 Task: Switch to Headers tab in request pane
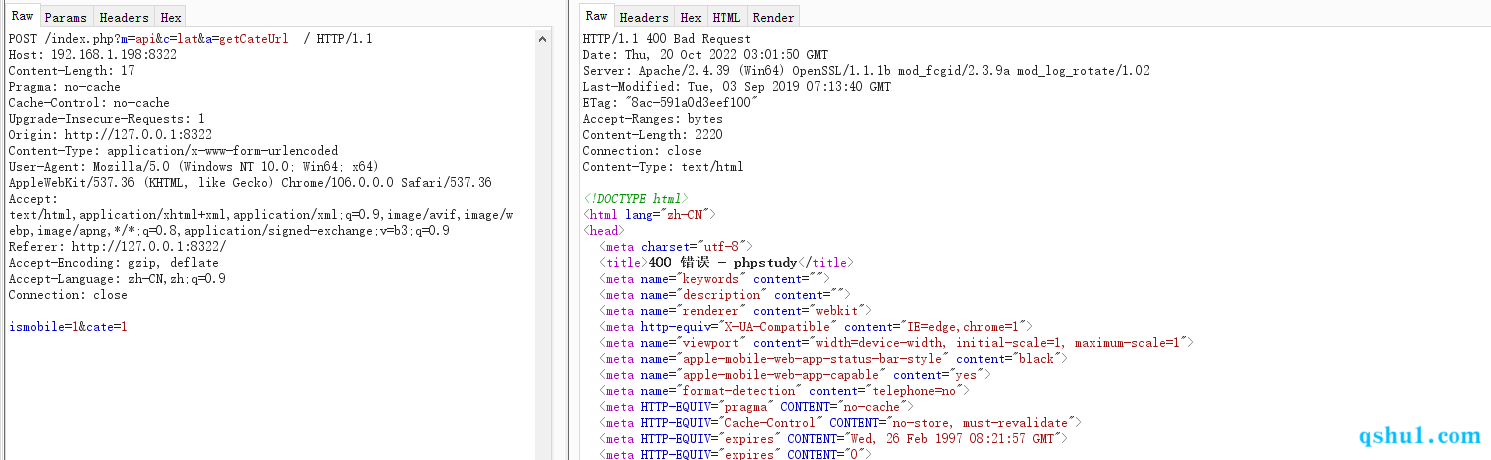[124, 17]
